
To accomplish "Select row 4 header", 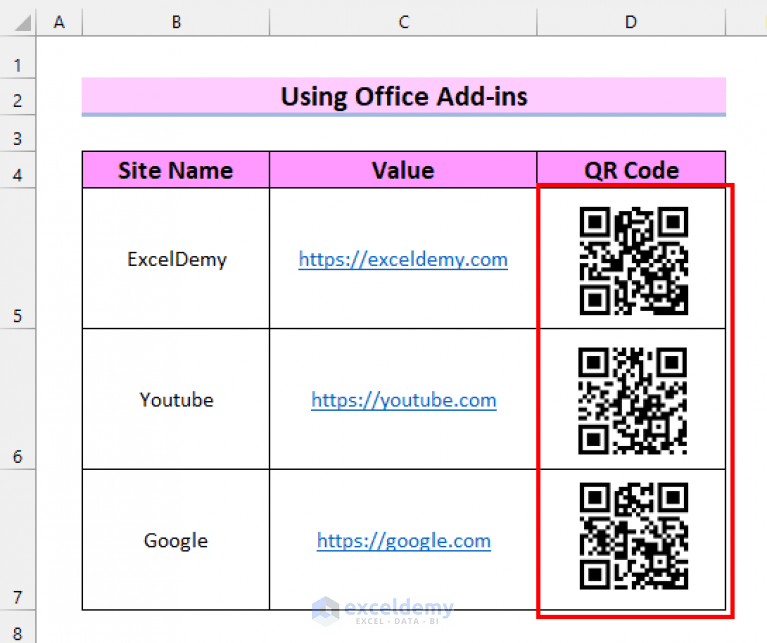I will click(18, 170).
